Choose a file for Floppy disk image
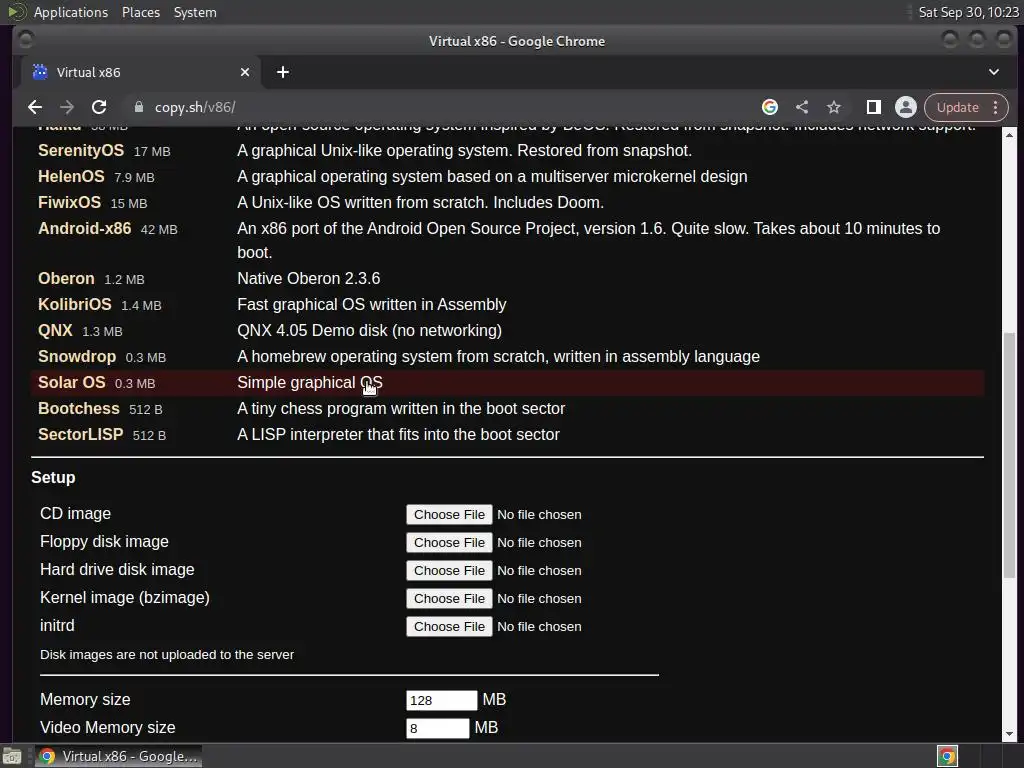1024x768 pixels. [x=449, y=543]
